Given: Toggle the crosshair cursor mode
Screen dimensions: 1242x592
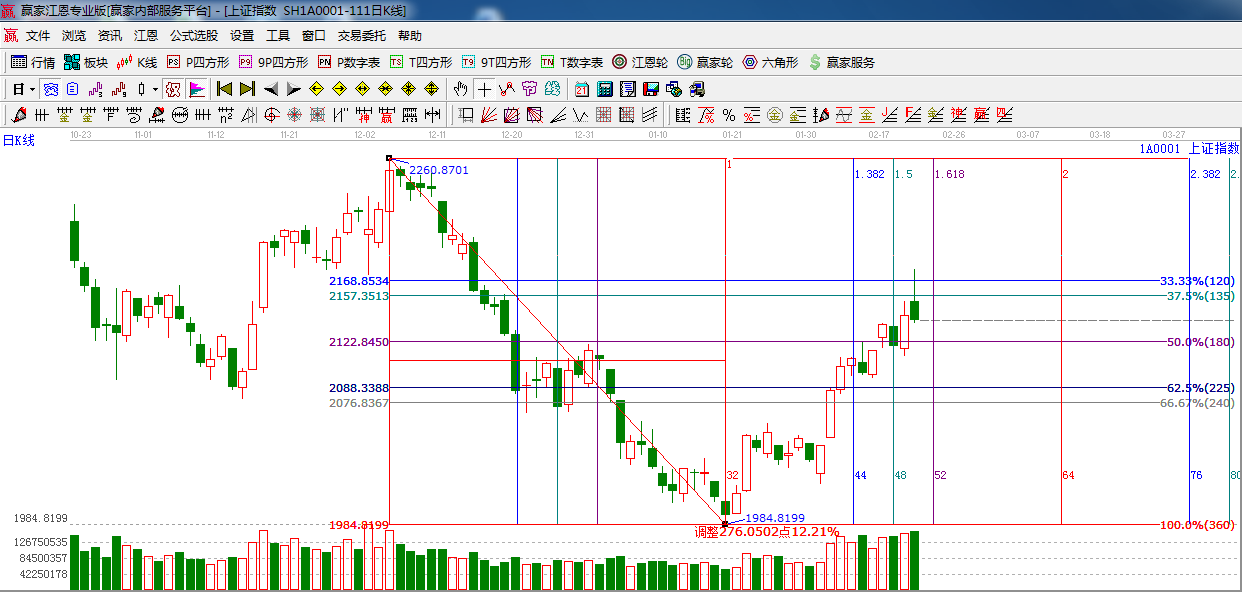Looking at the screenshot, I should point(484,89).
